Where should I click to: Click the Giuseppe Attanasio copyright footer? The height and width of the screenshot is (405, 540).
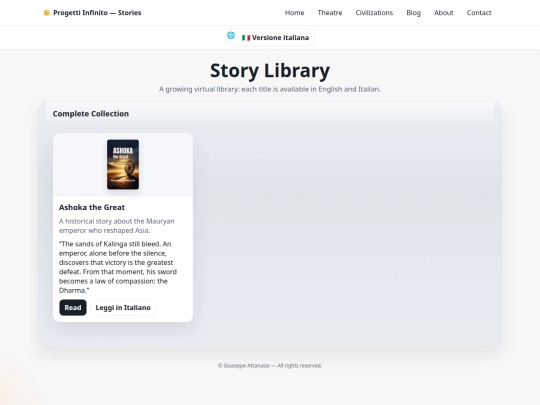click(270, 365)
